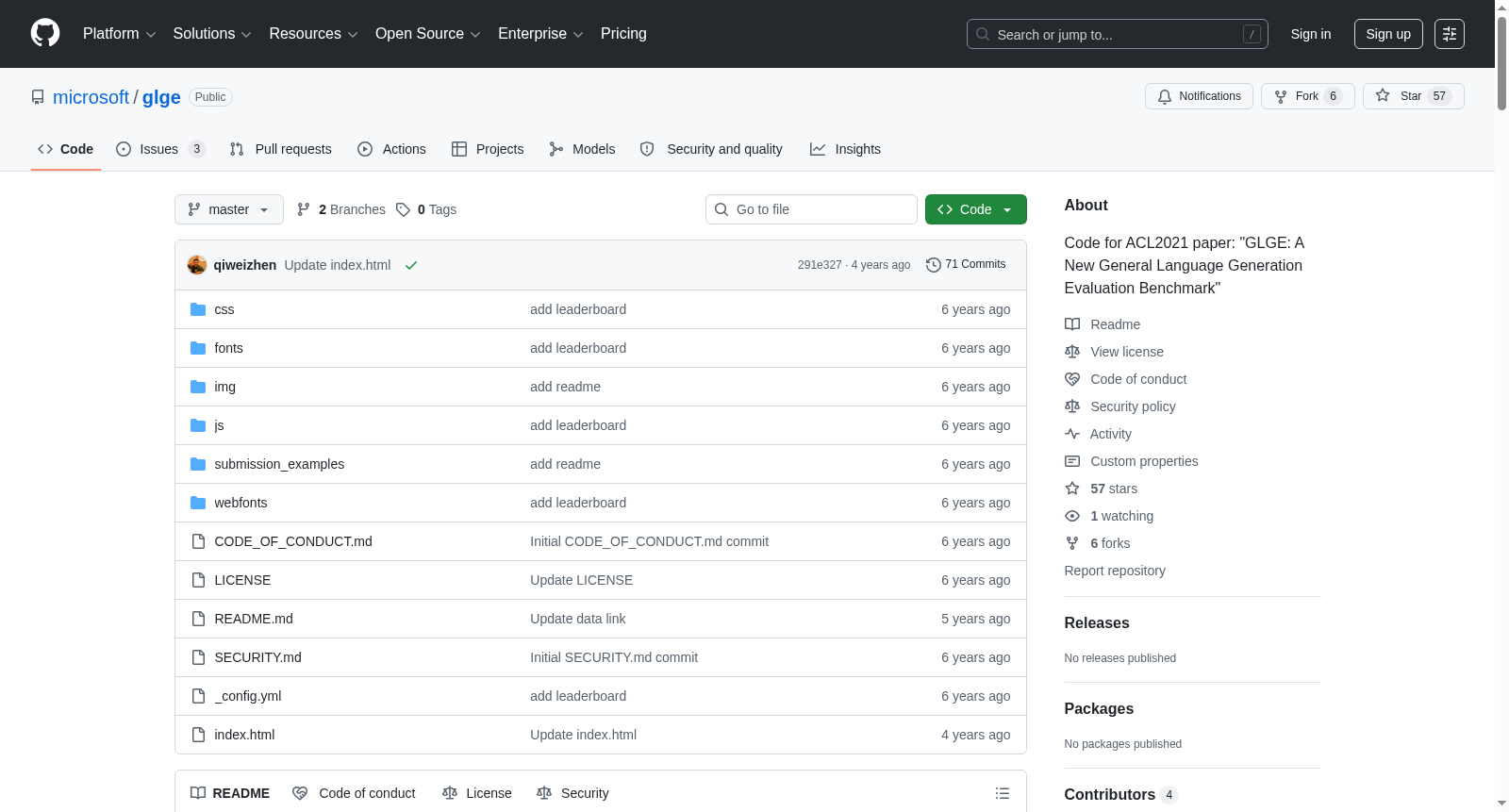The image size is (1509, 812).
Task: Expand the Open Source menu
Action: click(x=428, y=34)
